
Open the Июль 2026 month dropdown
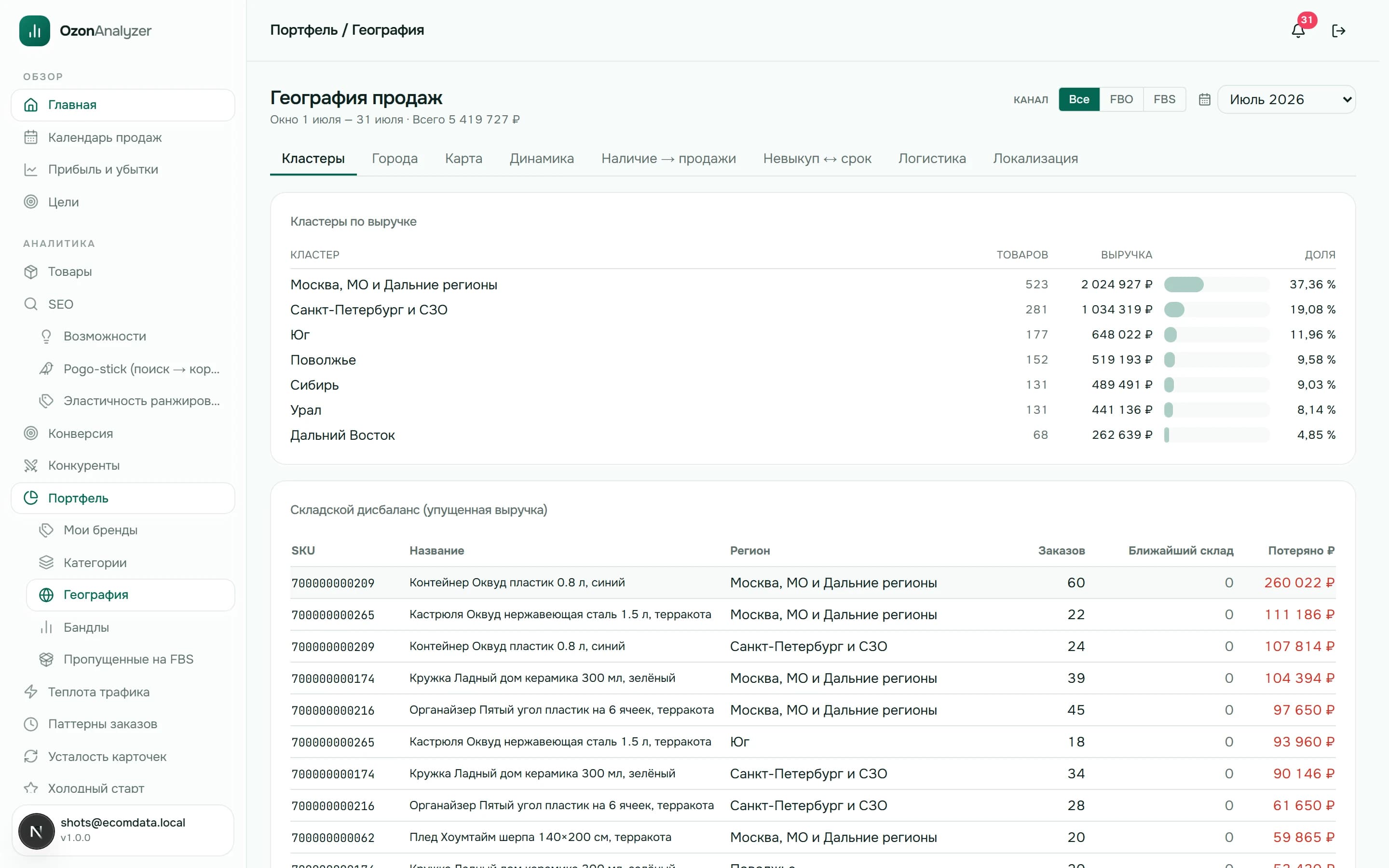(1287, 99)
